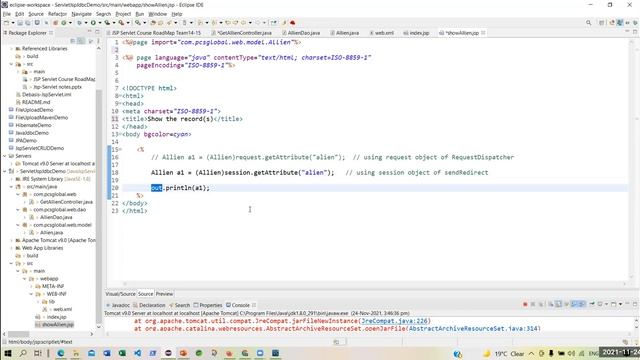Show hidden system tray icons
The width and height of the screenshot is (640, 360).
point(531,353)
